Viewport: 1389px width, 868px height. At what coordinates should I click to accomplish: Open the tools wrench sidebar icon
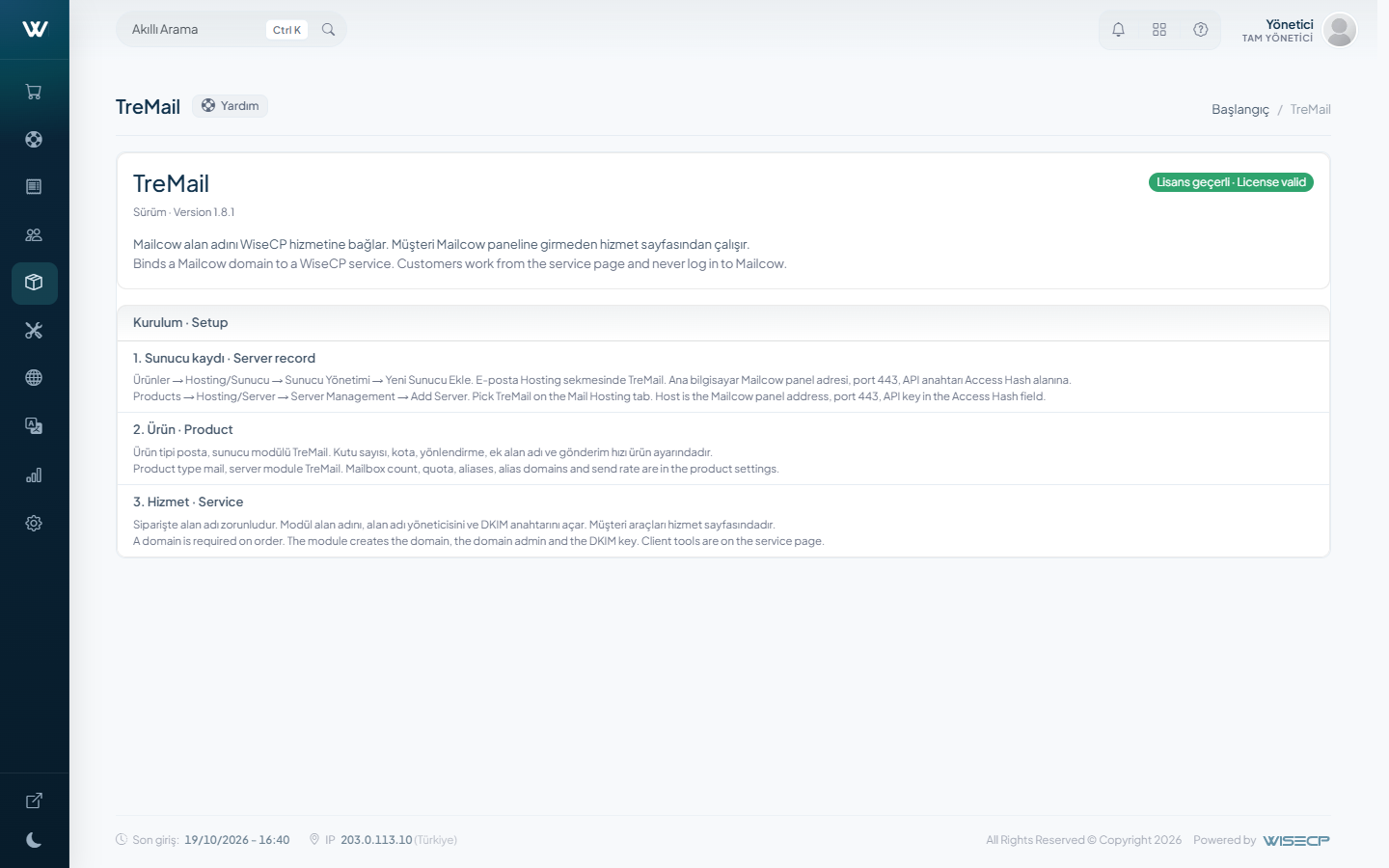[x=34, y=331]
